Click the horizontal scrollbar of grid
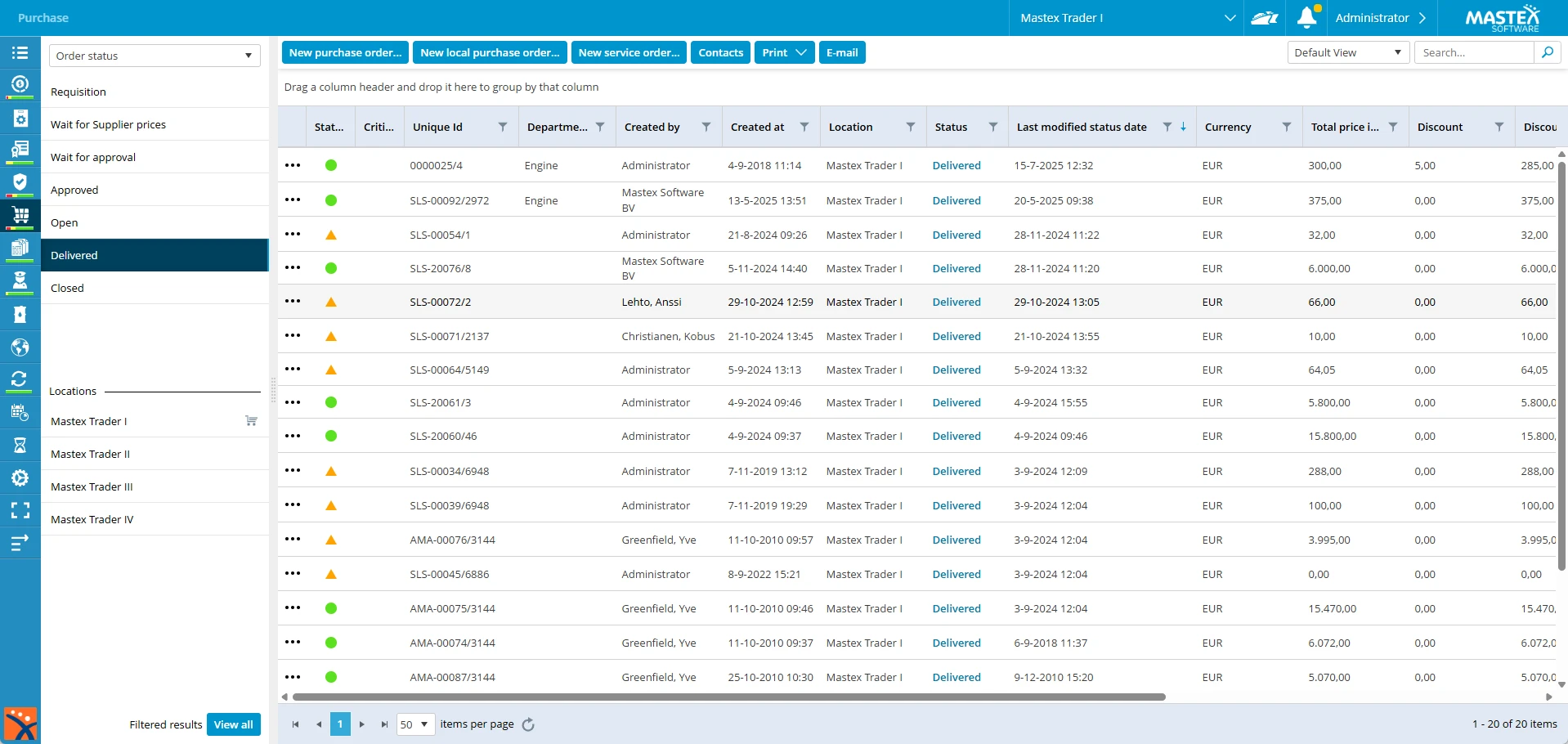The height and width of the screenshot is (744, 1568). tap(728, 697)
